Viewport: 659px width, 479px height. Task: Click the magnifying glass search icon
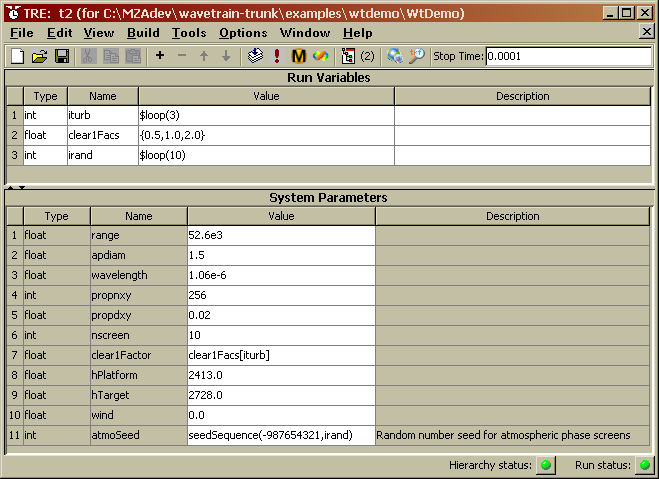click(417, 55)
